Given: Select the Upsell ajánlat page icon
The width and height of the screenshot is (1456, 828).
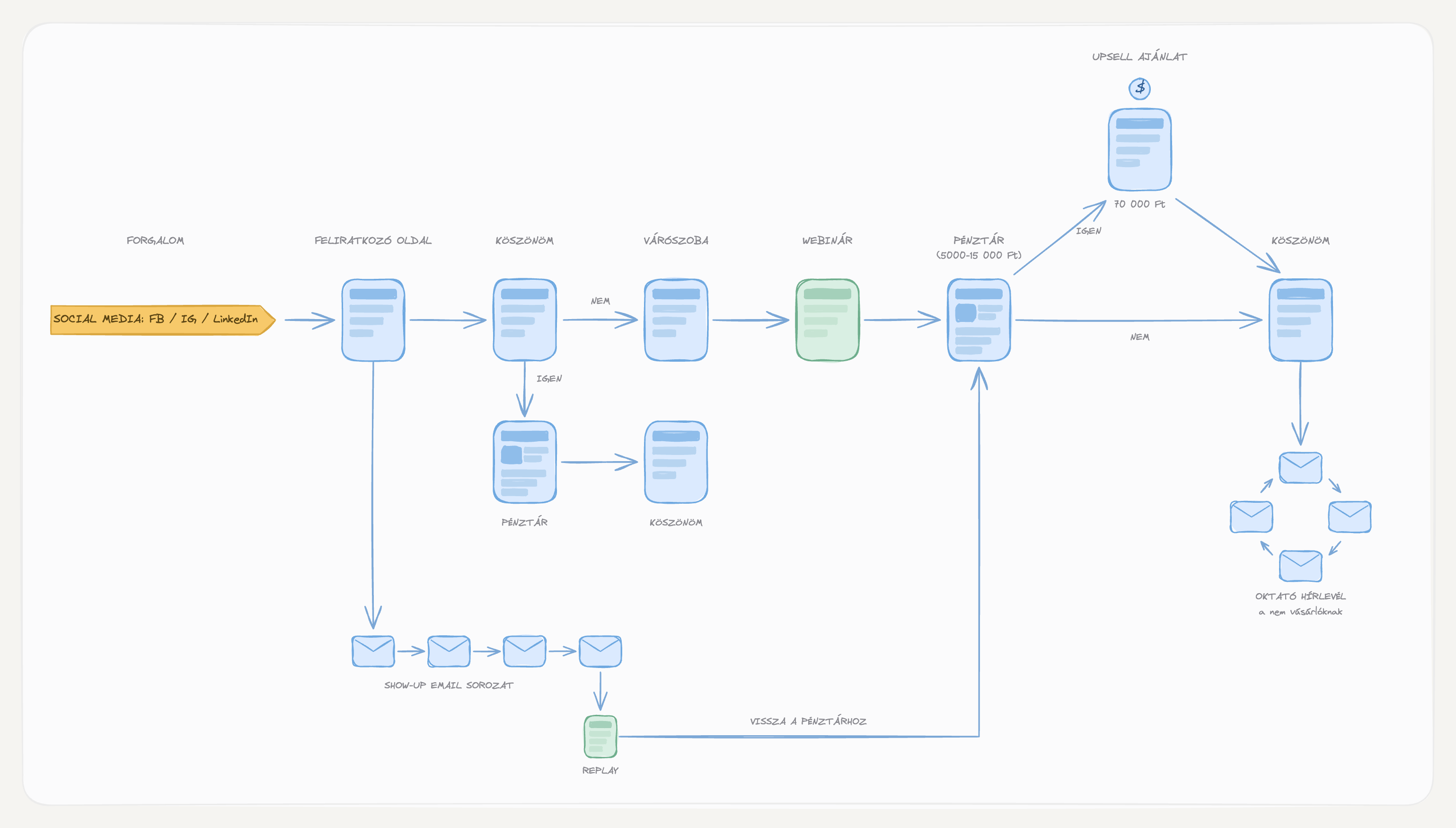Looking at the screenshot, I should pos(1139,150).
